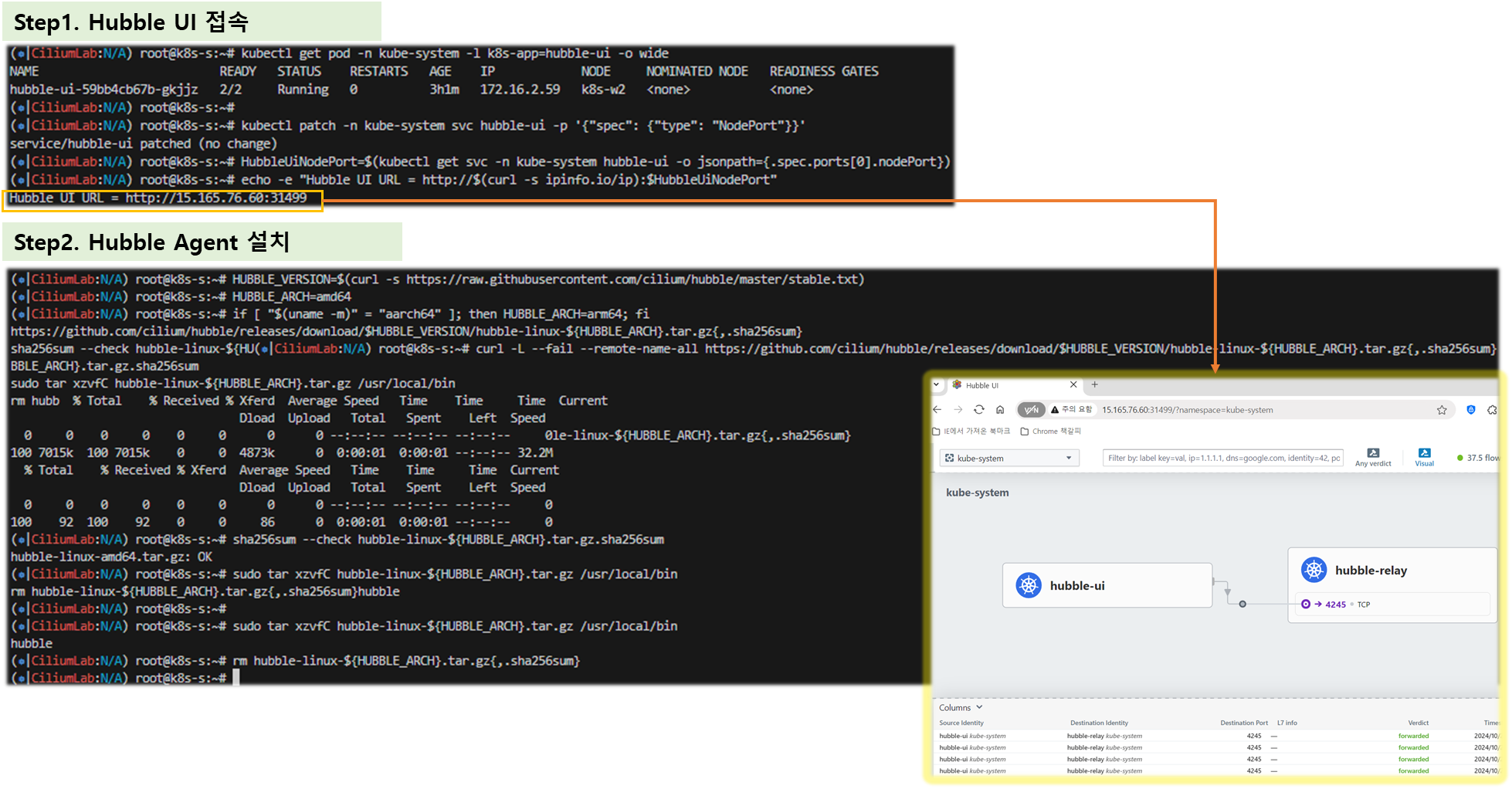Click the VPN badge in address bar
The image size is (1512, 789).
click(x=1031, y=410)
